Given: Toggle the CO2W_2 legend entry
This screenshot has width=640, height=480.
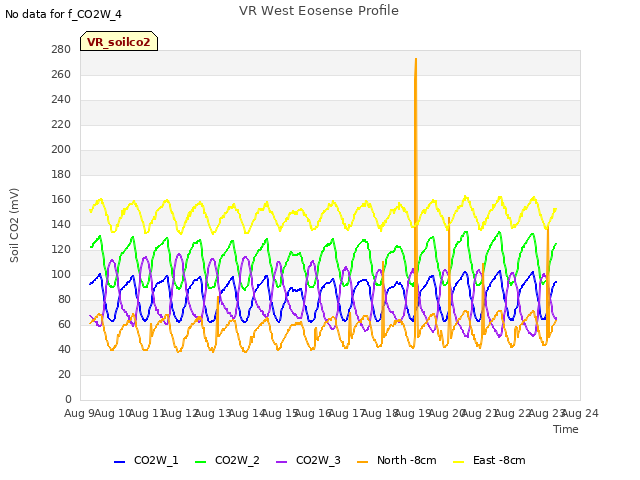Looking at the screenshot, I should click(227, 460).
